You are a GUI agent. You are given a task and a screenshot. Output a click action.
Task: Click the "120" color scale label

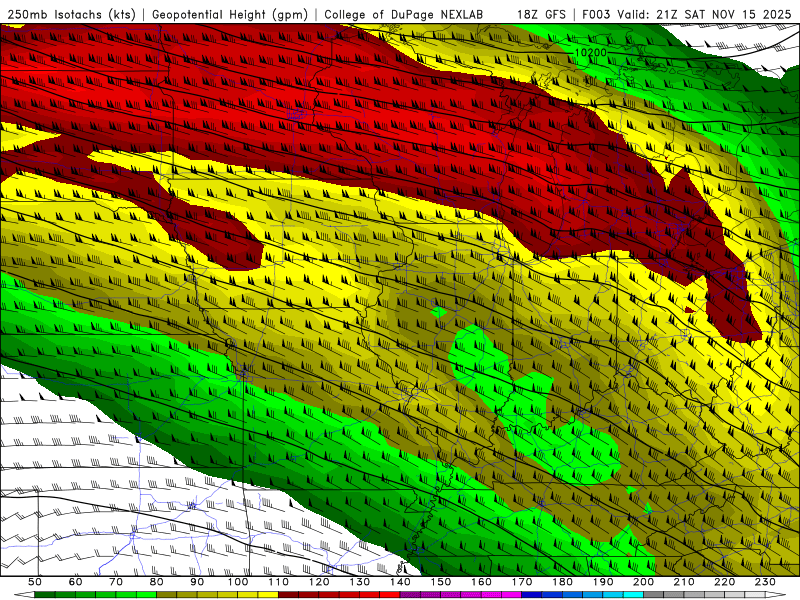pyautogui.click(x=319, y=582)
